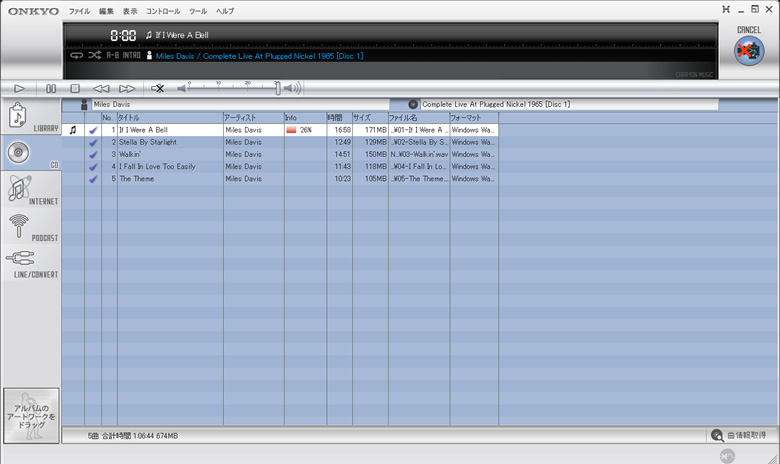Cancel the CD import
The image size is (780, 464).
coord(749,50)
